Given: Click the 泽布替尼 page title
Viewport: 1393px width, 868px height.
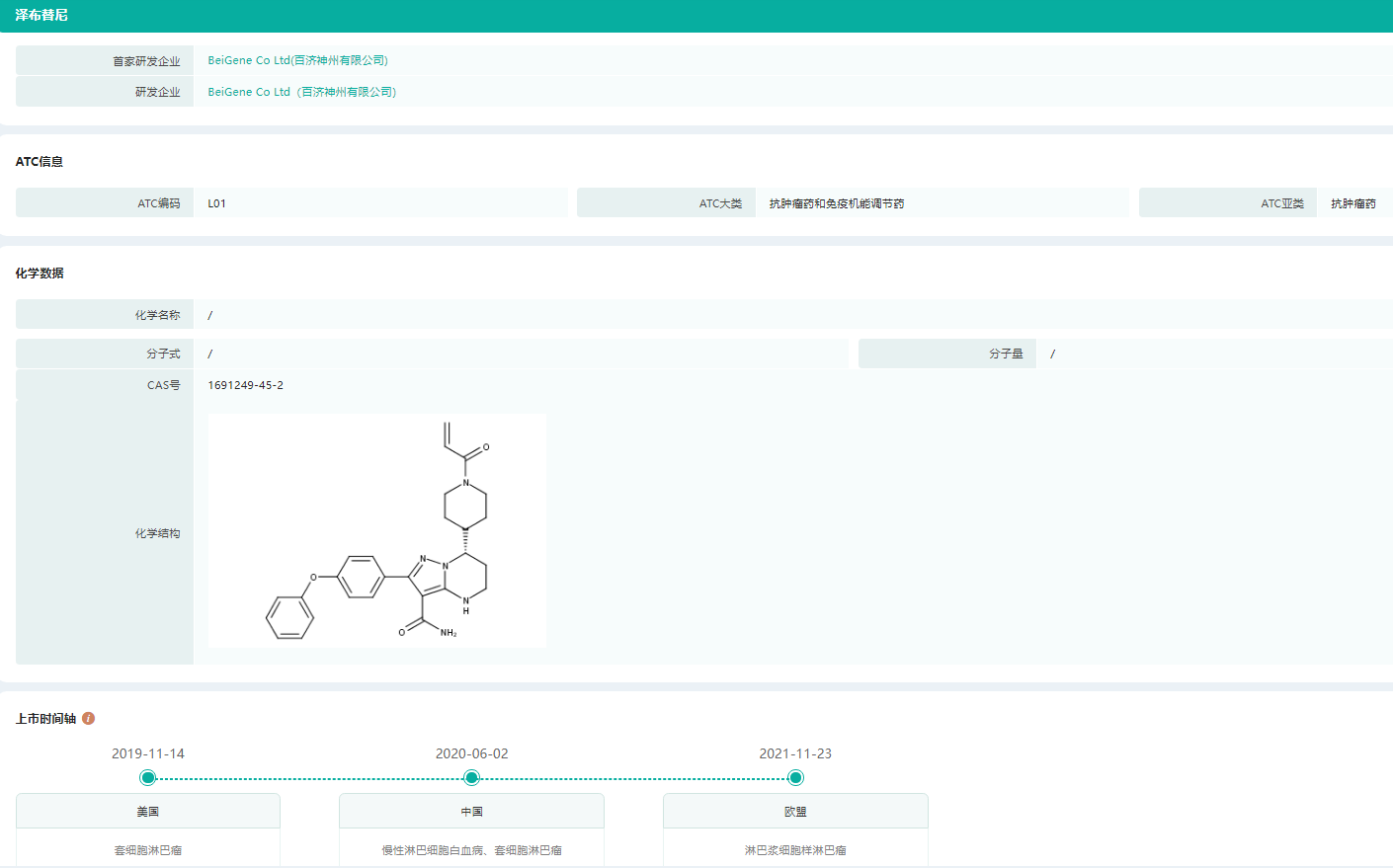Looking at the screenshot, I should pos(41,15).
